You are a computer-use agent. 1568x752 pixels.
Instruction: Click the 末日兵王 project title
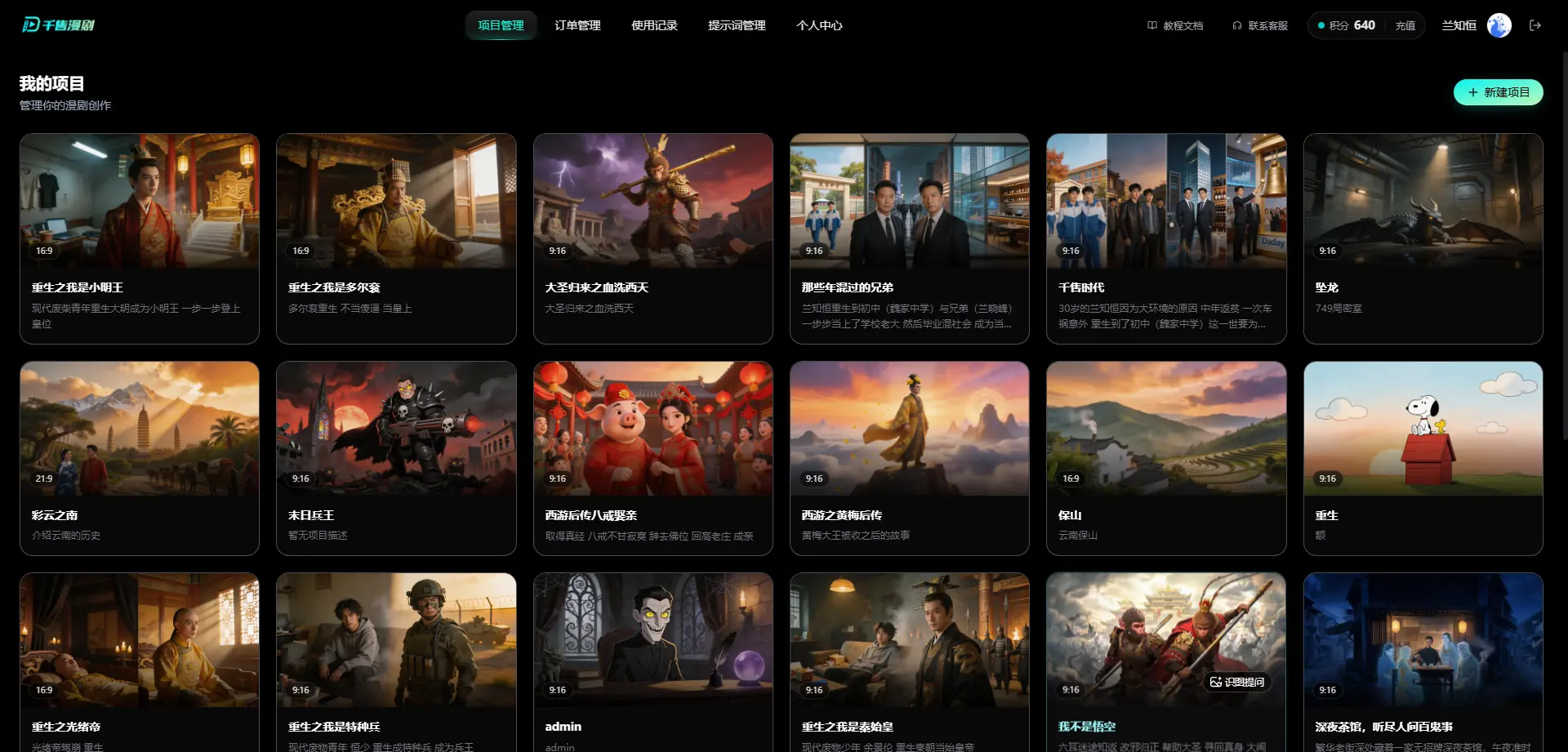tap(311, 515)
